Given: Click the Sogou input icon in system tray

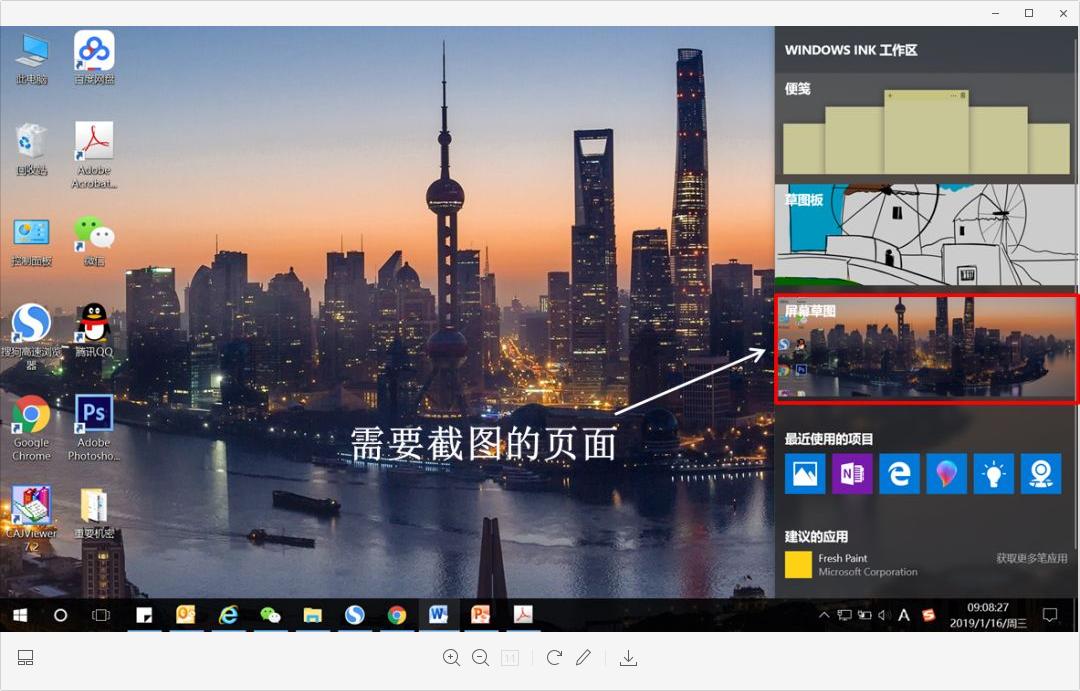Looking at the screenshot, I should click(x=928, y=615).
